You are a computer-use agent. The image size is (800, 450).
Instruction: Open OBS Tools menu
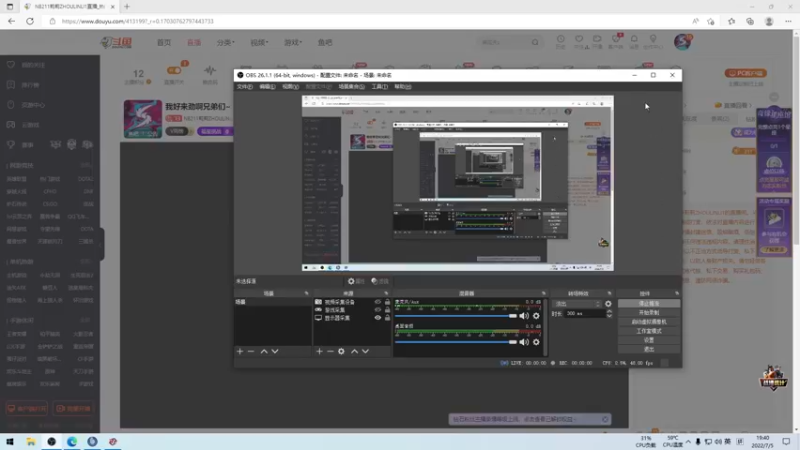coord(379,87)
